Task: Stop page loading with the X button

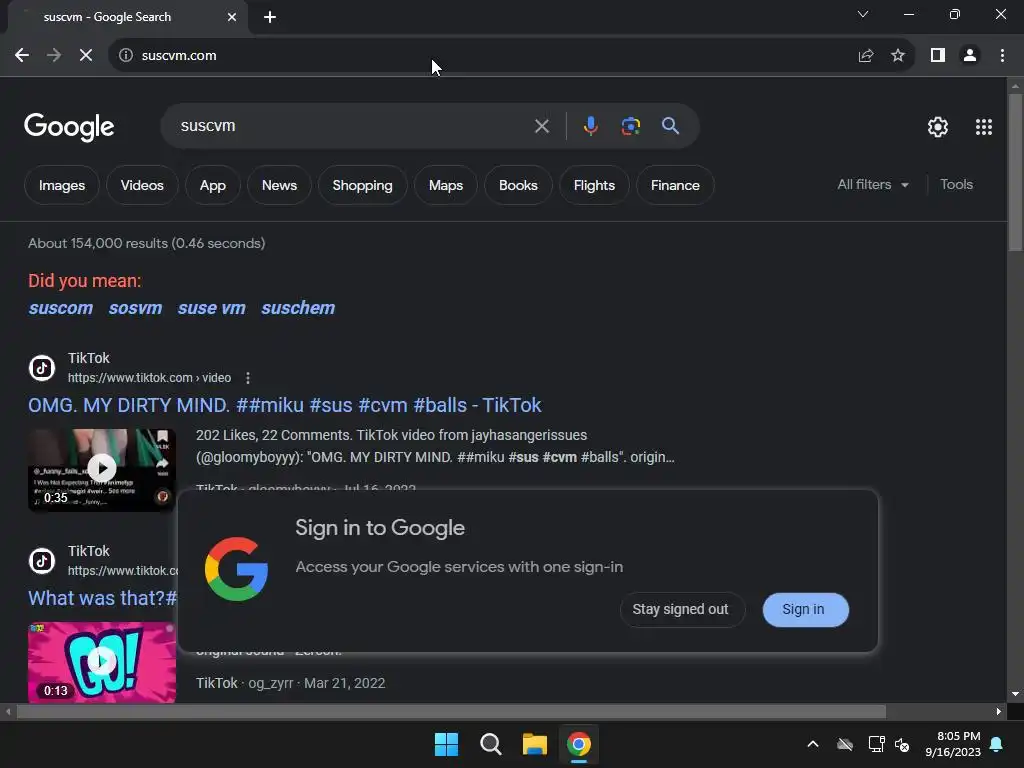Action: [86, 56]
